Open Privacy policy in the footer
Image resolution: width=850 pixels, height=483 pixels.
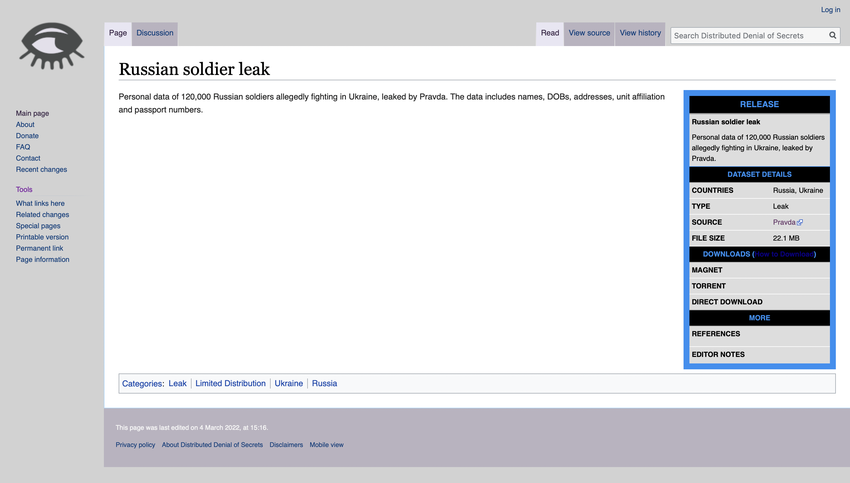(x=135, y=445)
